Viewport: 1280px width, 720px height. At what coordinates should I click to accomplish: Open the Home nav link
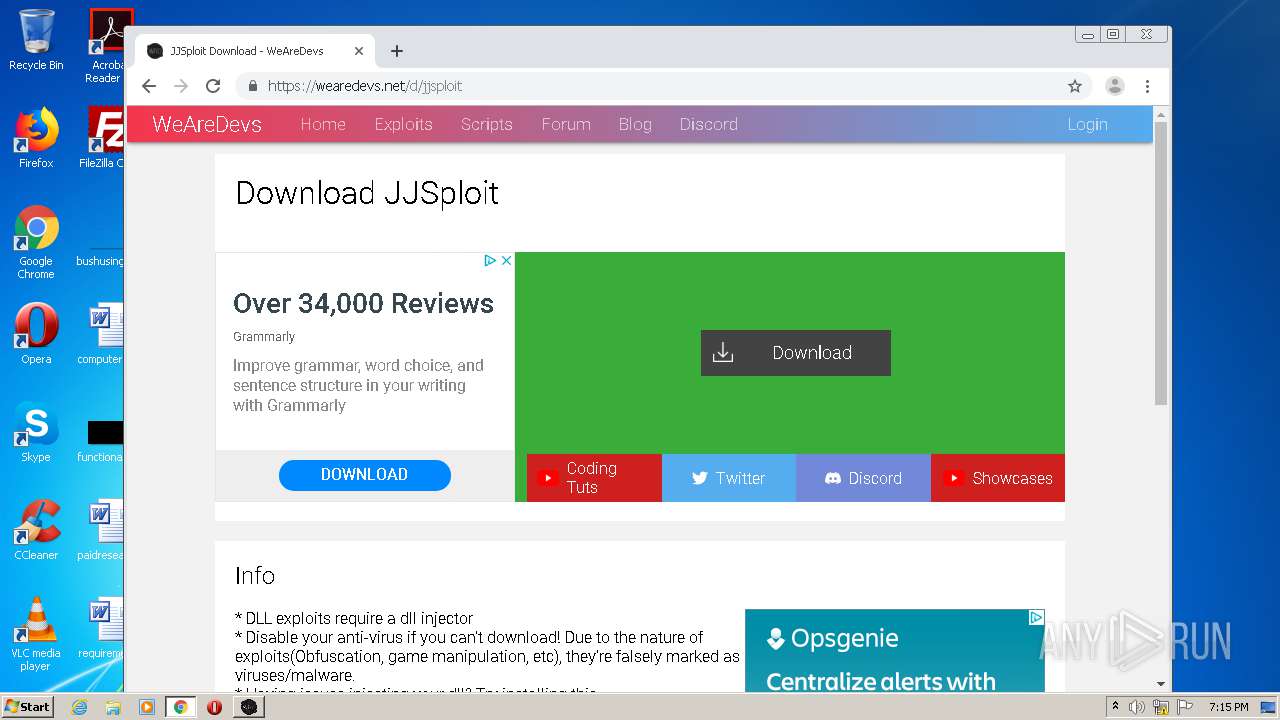pyautogui.click(x=323, y=124)
